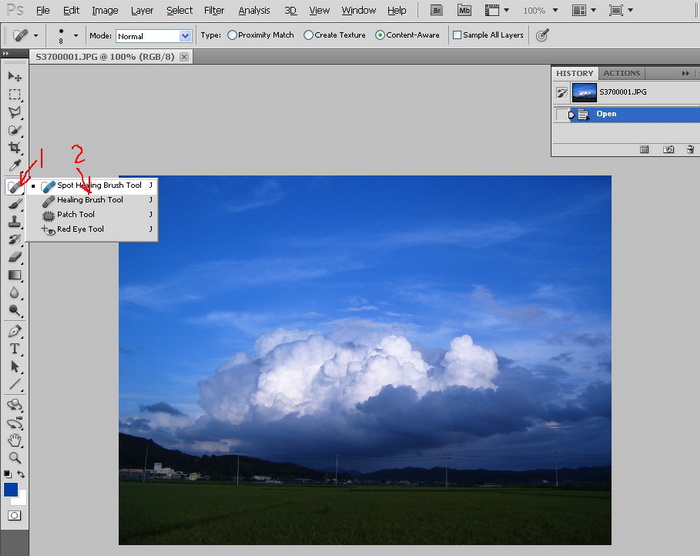Image resolution: width=700 pixels, height=556 pixels.
Task: Choose the Hand tool
Action: (15, 440)
